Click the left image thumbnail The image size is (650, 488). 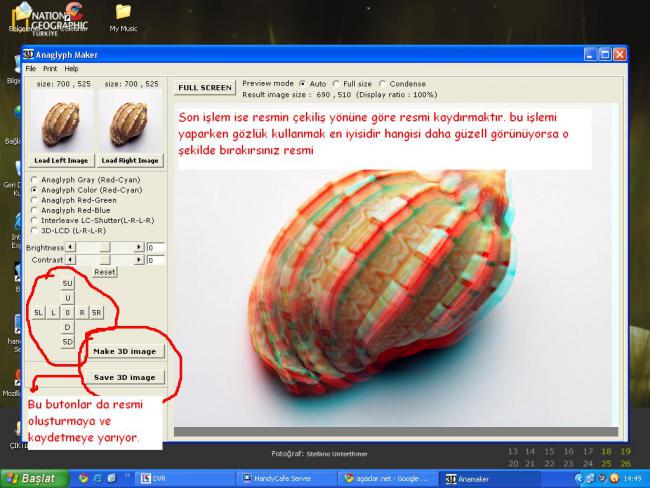coord(61,121)
